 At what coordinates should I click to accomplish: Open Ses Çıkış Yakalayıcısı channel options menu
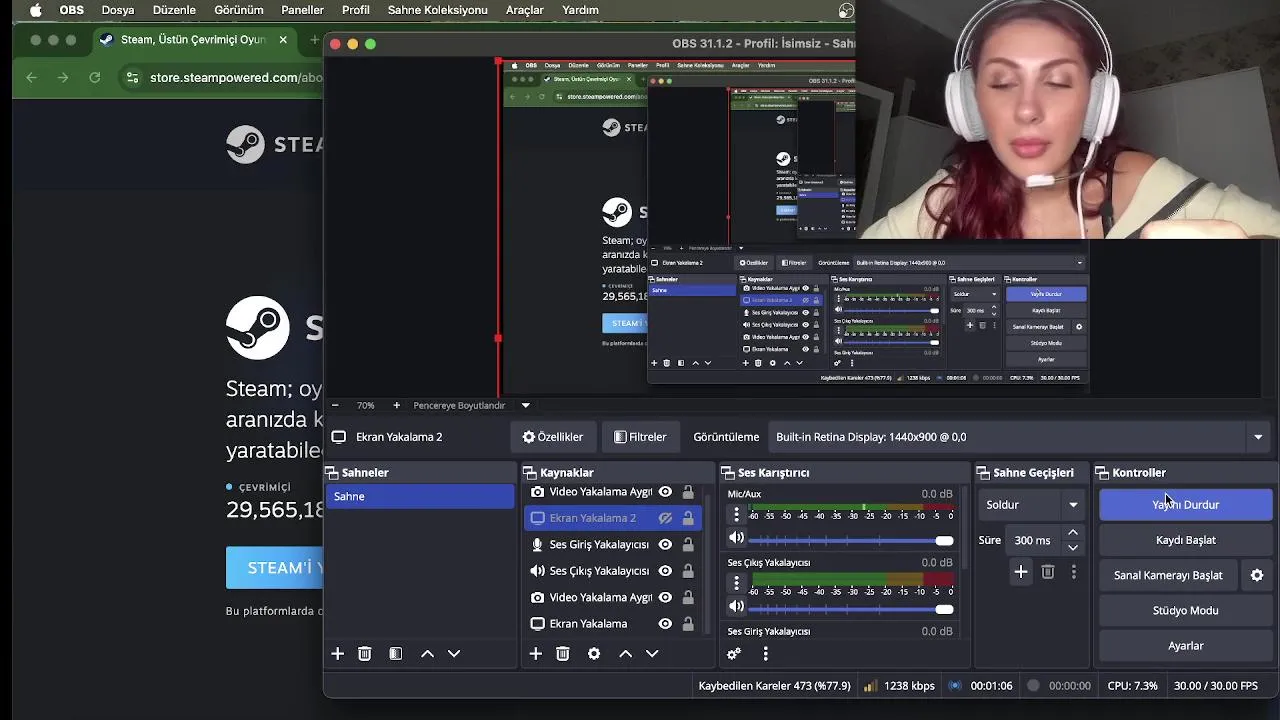coord(737,583)
